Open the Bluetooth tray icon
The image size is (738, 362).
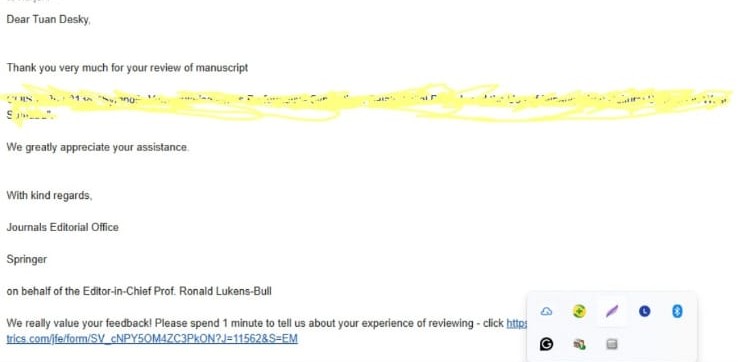pyautogui.click(x=677, y=311)
